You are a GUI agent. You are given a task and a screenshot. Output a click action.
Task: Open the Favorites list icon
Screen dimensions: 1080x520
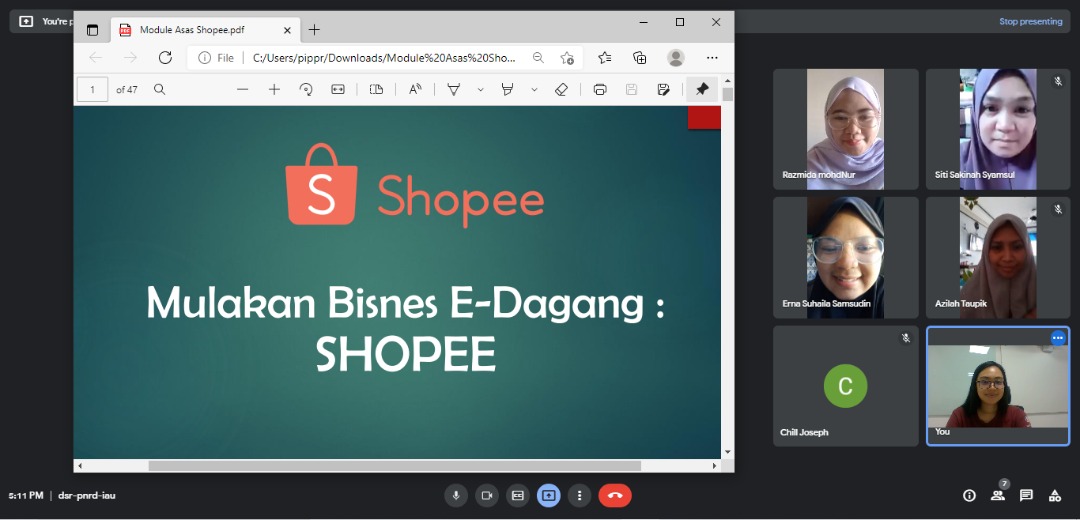[x=605, y=58]
